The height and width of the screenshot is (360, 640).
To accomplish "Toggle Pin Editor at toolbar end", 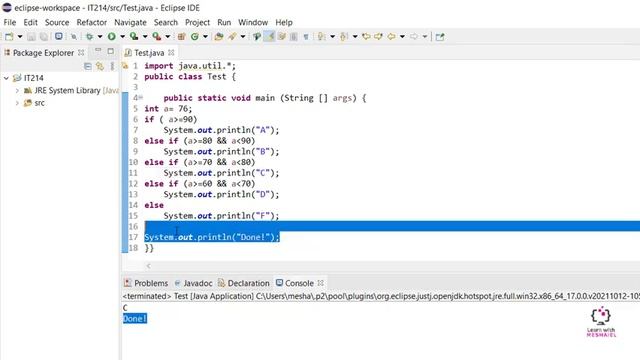I will point(440,37).
